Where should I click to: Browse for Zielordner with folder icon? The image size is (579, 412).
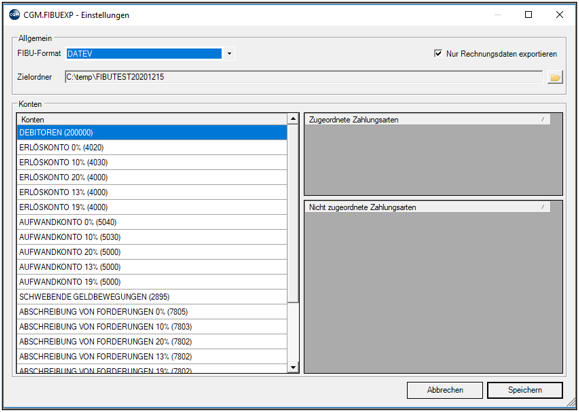point(555,77)
